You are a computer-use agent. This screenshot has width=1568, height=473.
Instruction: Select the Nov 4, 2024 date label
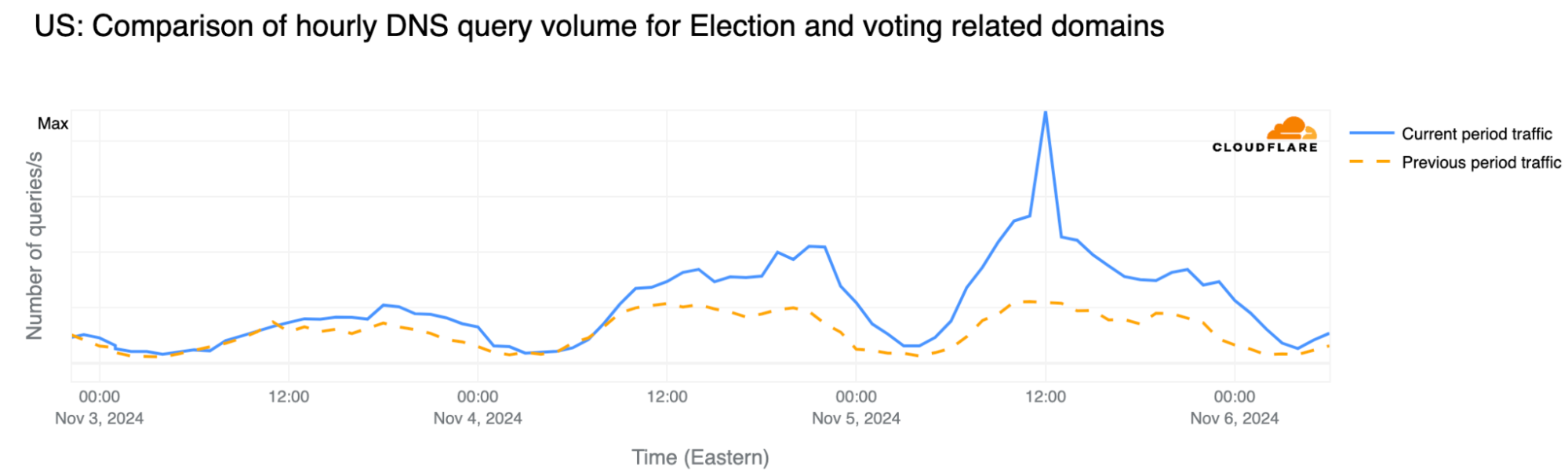pyautogui.click(x=478, y=418)
